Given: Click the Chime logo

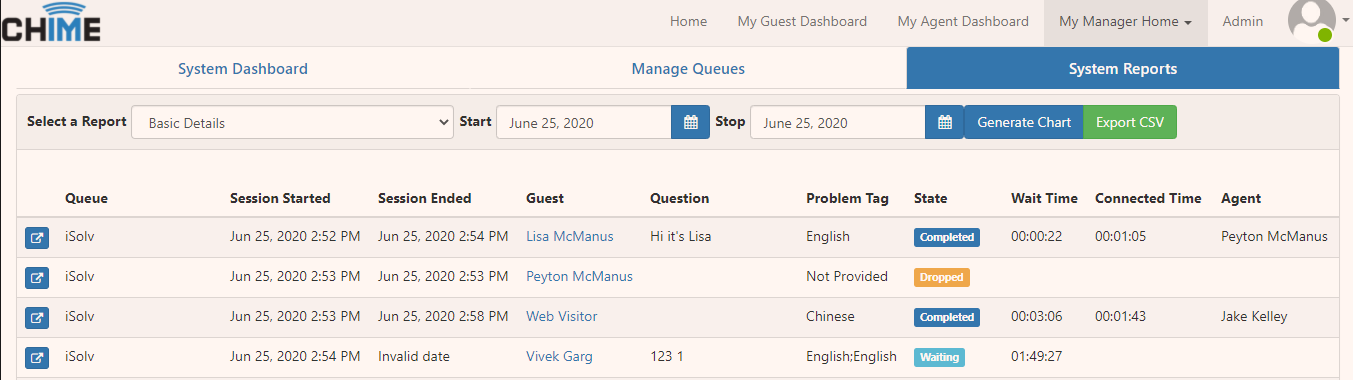Looking at the screenshot, I should 51,22.
